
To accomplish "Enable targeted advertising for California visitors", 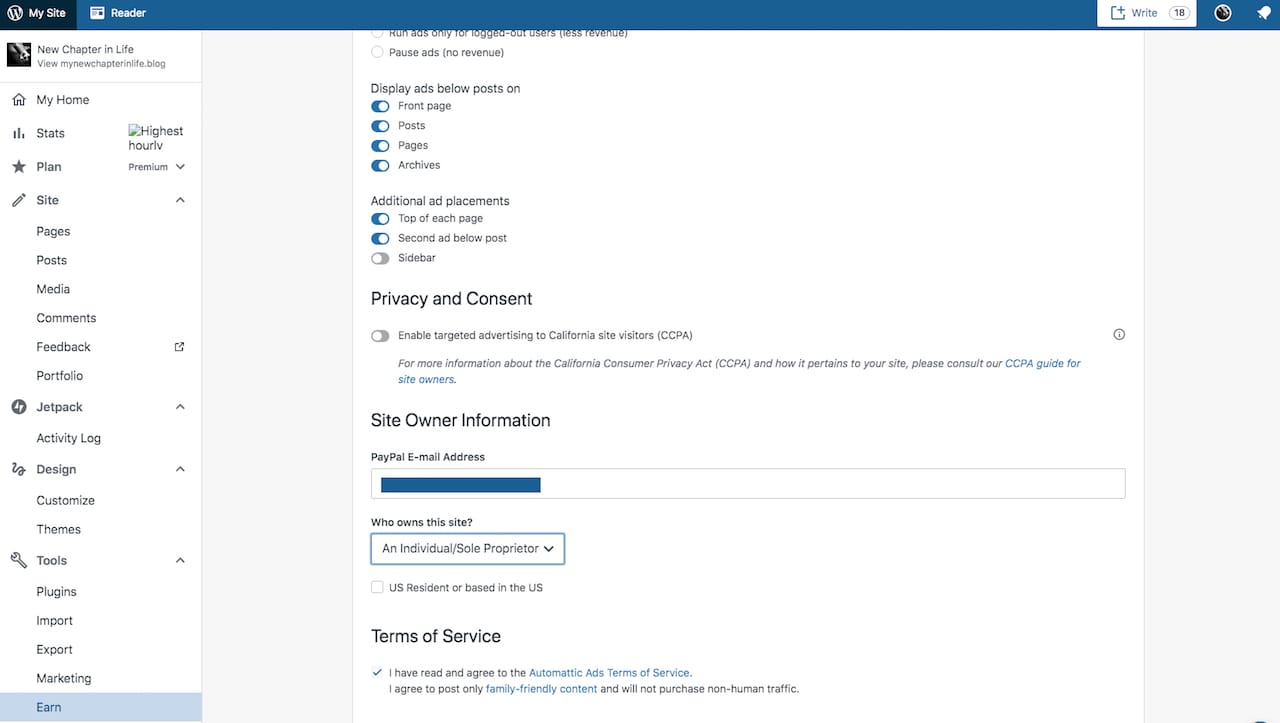I will (x=380, y=336).
